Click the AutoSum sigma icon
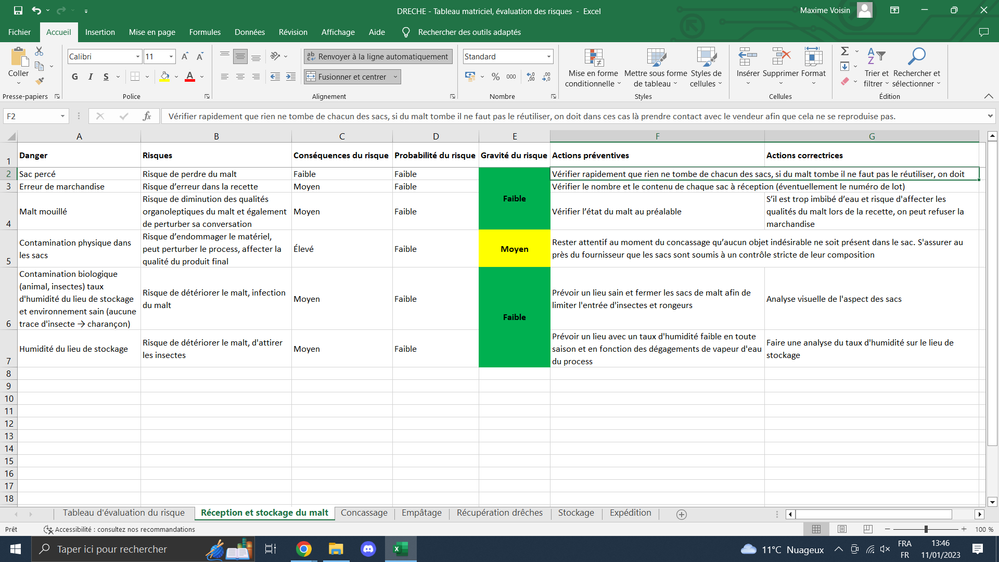This screenshot has height=562, width=999. (x=845, y=52)
